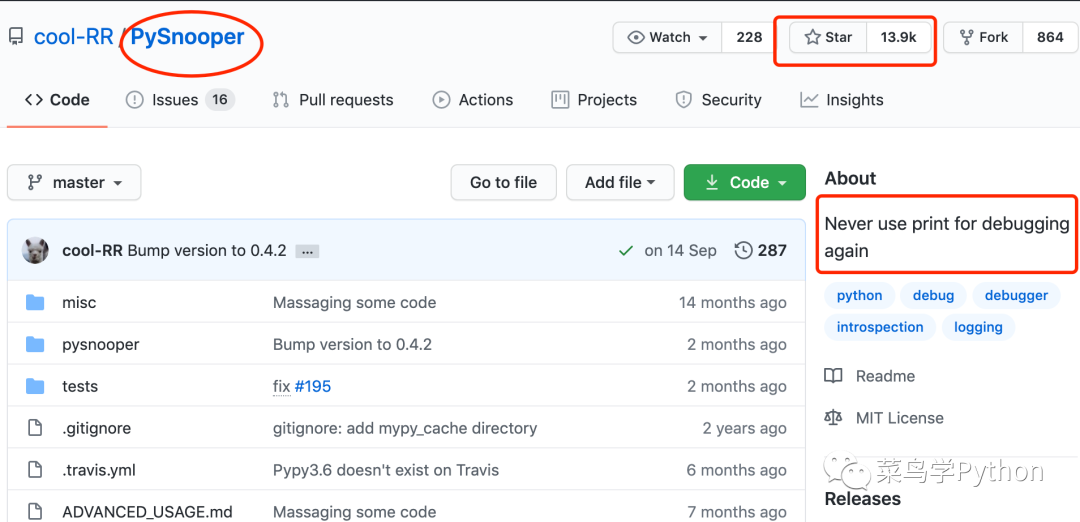This screenshot has height=522, width=1080.
Task: Select the introspection topic tag
Action: pyautogui.click(x=880, y=327)
